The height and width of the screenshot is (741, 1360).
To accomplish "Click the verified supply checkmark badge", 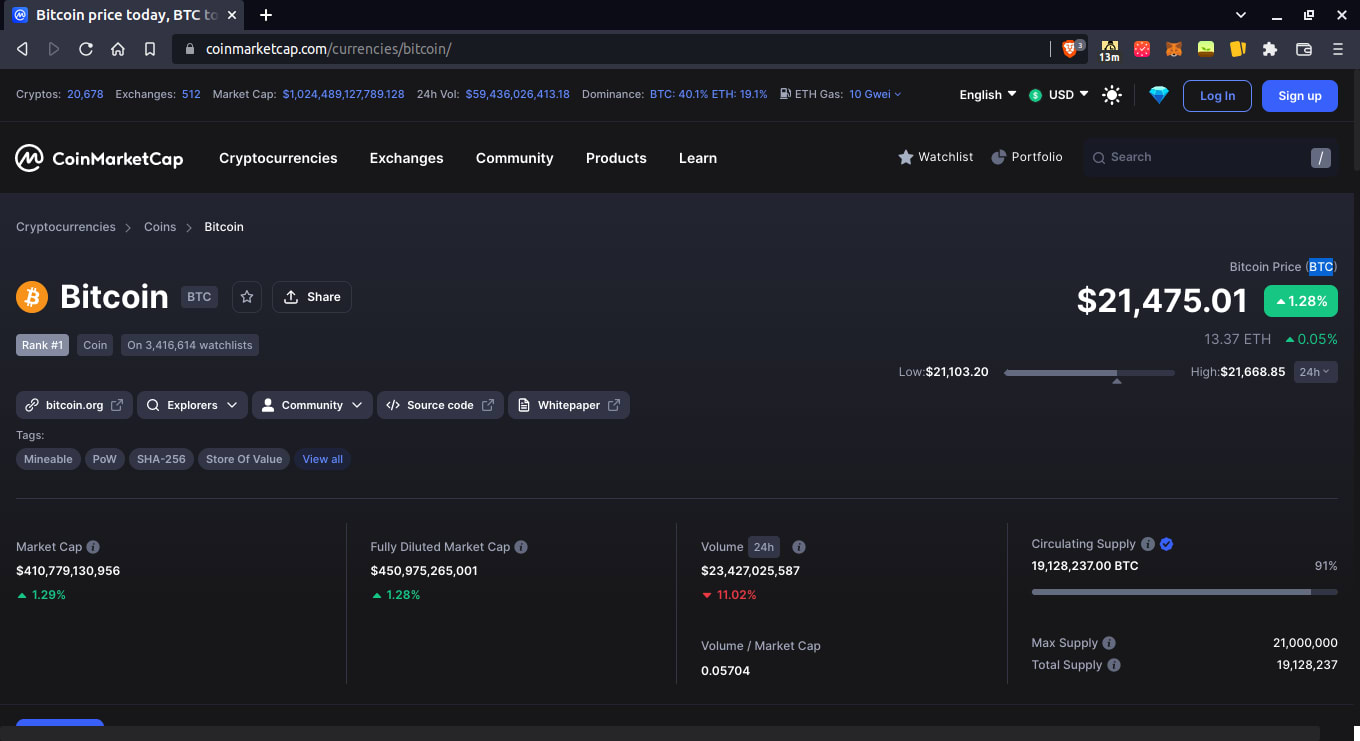I will [1166, 544].
